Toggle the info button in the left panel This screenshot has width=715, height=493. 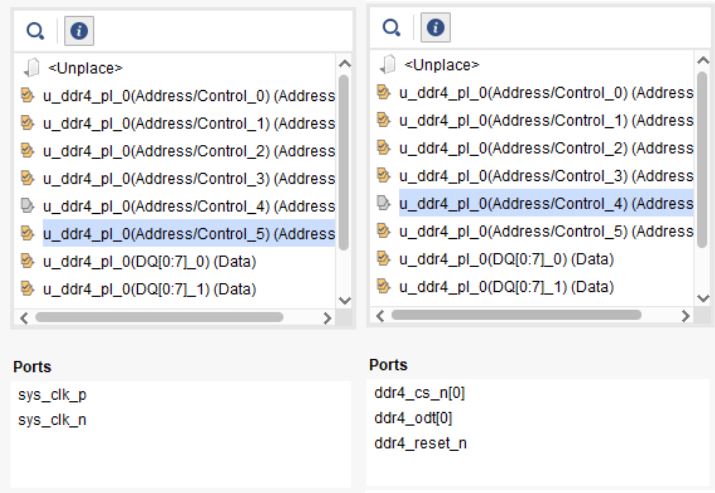[x=76, y=31]
